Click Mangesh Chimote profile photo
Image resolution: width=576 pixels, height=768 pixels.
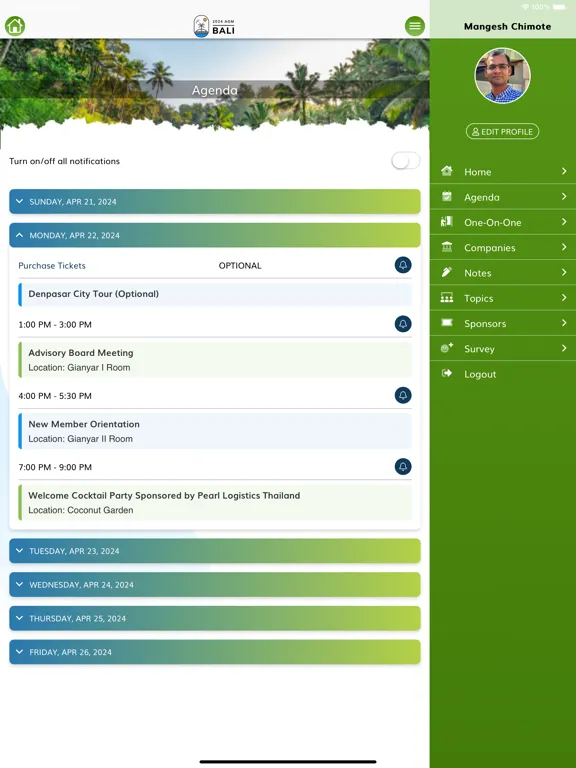pyautogui.click(x=502, y=75)
